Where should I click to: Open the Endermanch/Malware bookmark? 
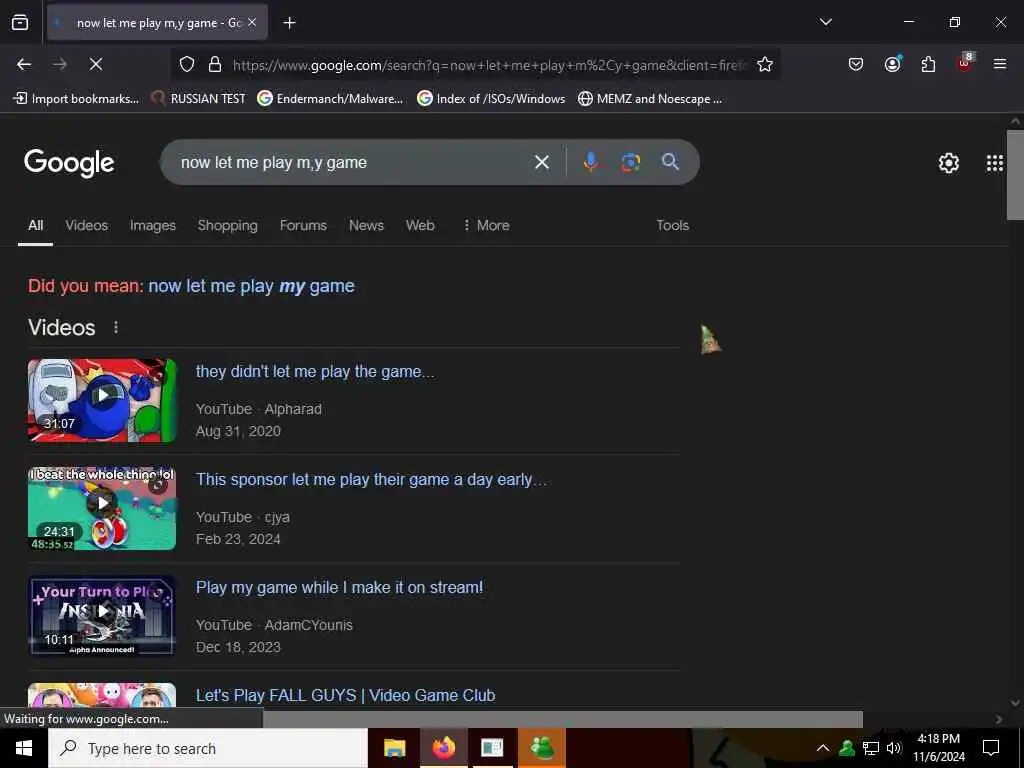(330, 99)
